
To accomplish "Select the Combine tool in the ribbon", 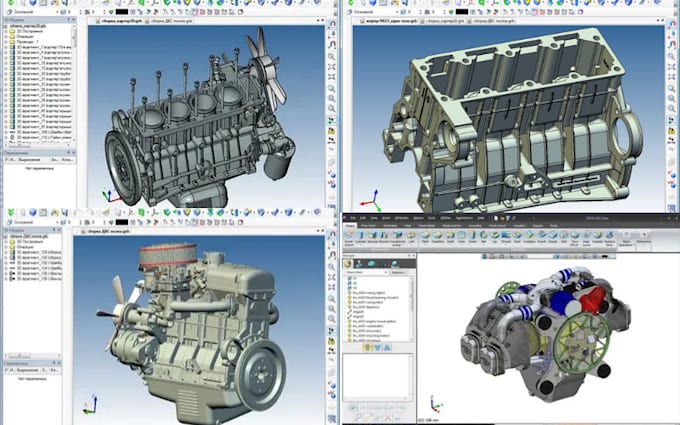I will [529, 238].
